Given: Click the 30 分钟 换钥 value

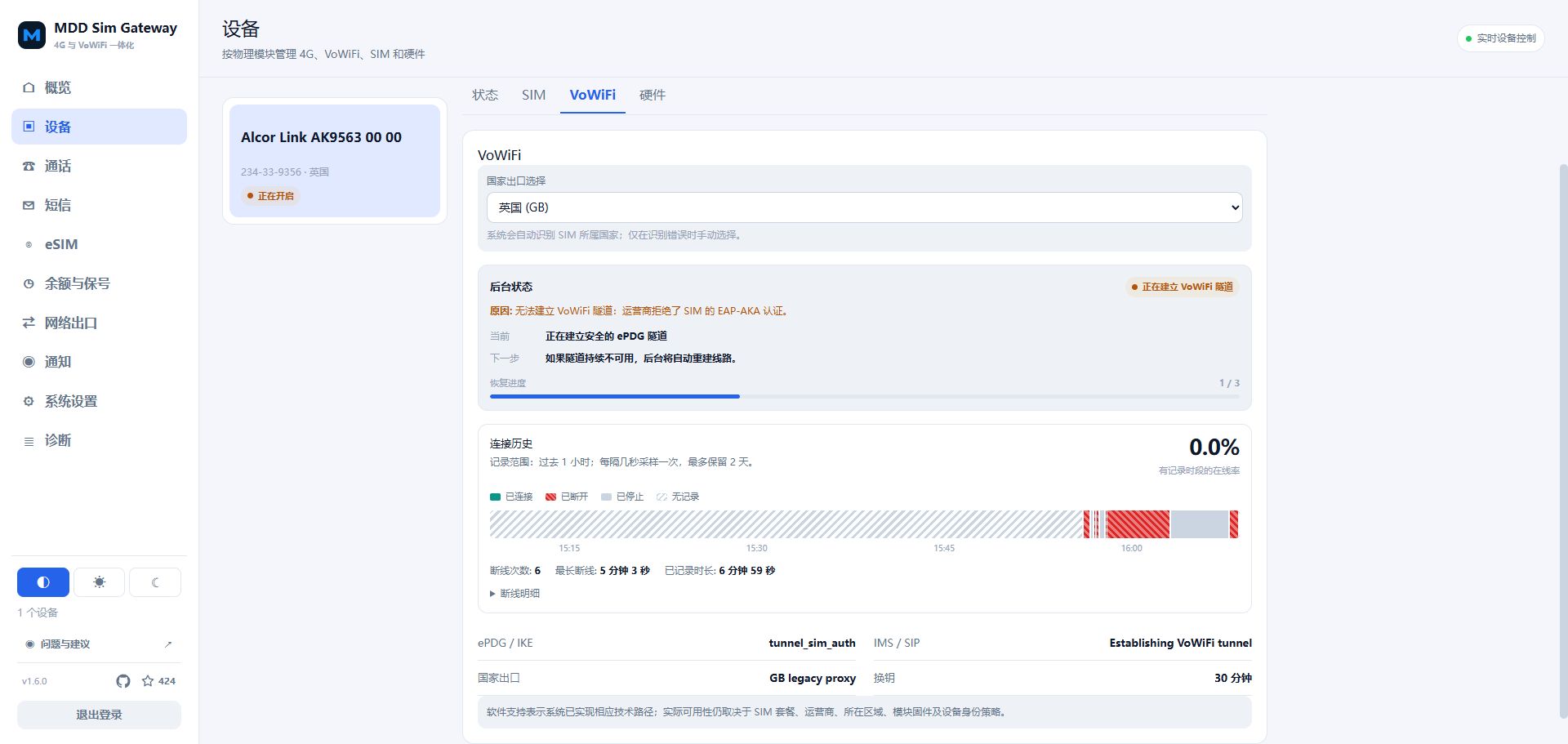Looking at the screenshot, I should point(1233,679).
